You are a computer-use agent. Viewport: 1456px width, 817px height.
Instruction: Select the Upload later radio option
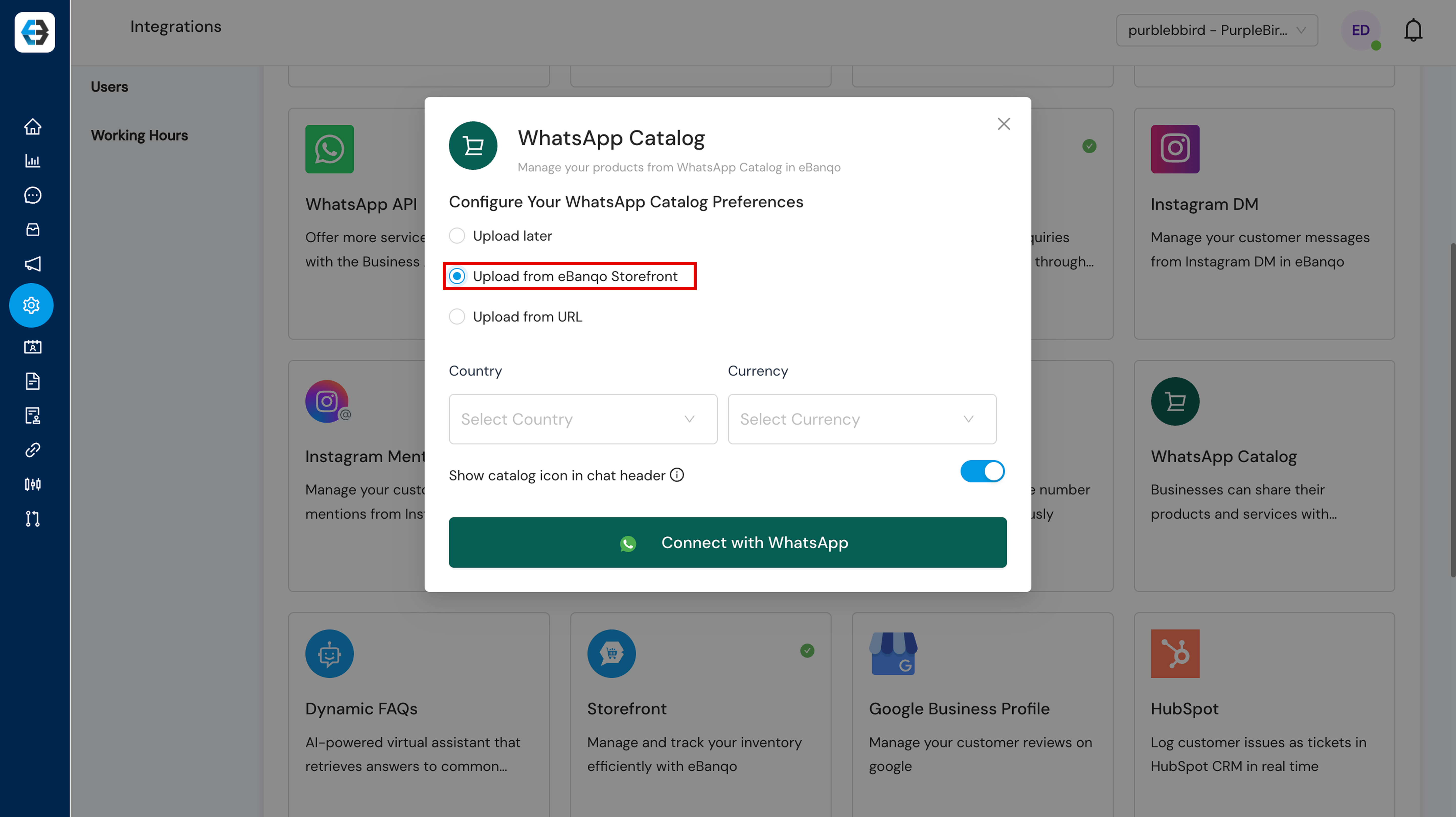click(457, 236)
